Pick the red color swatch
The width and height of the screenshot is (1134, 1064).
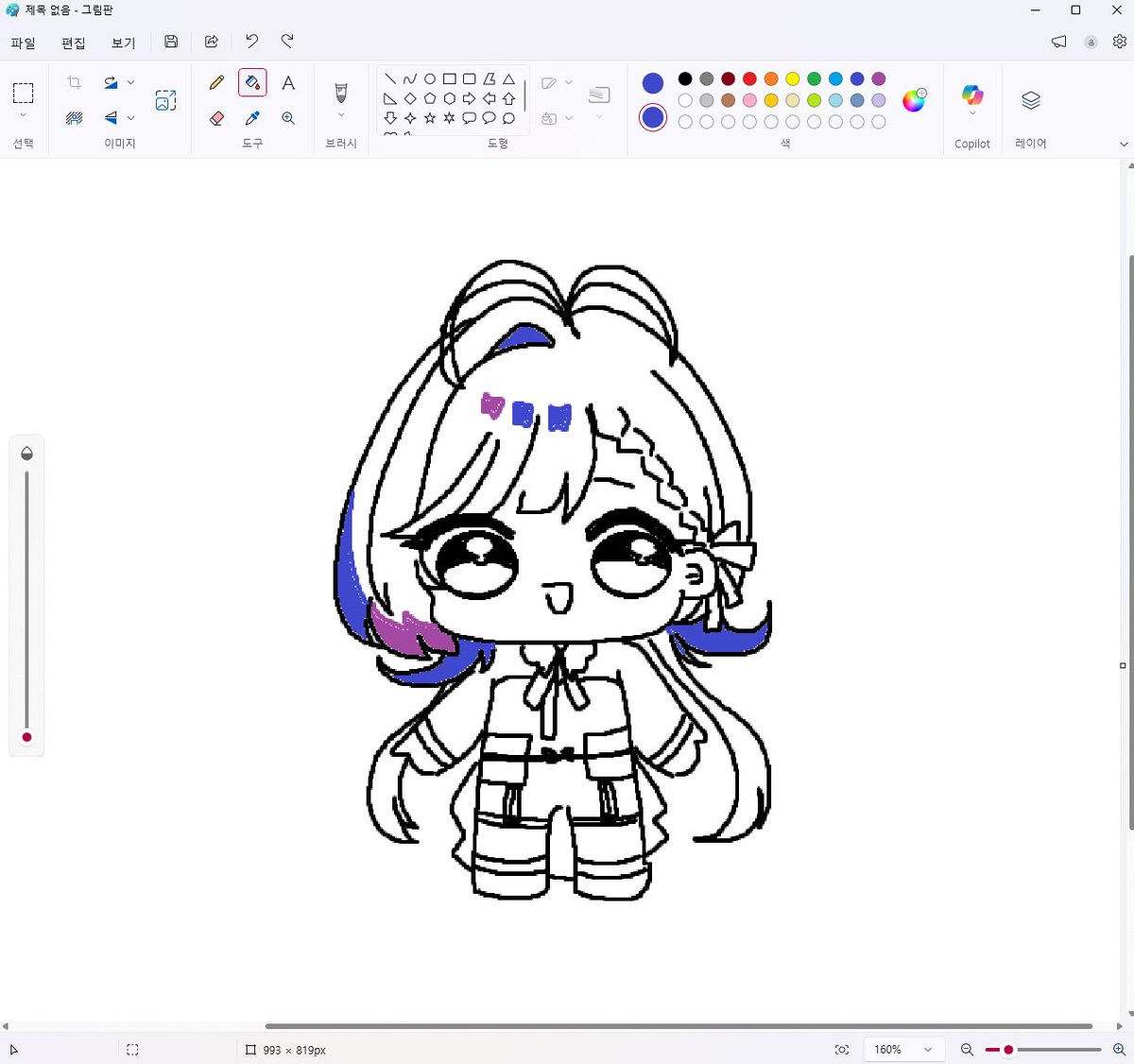(749, 78)
